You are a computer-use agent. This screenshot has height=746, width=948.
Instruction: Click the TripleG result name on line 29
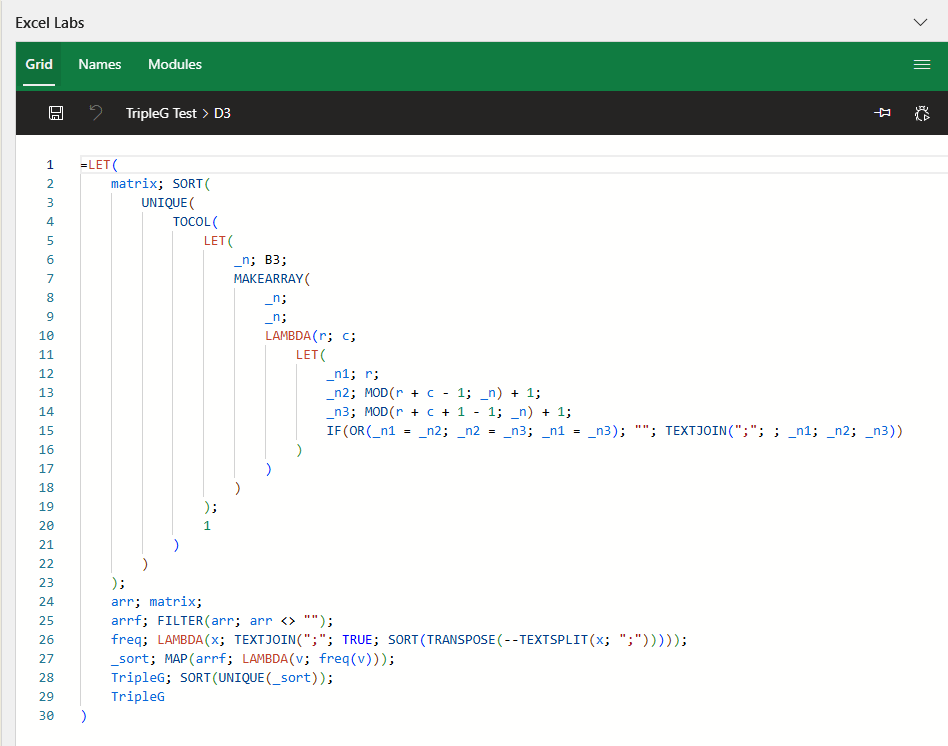point(138,696)
